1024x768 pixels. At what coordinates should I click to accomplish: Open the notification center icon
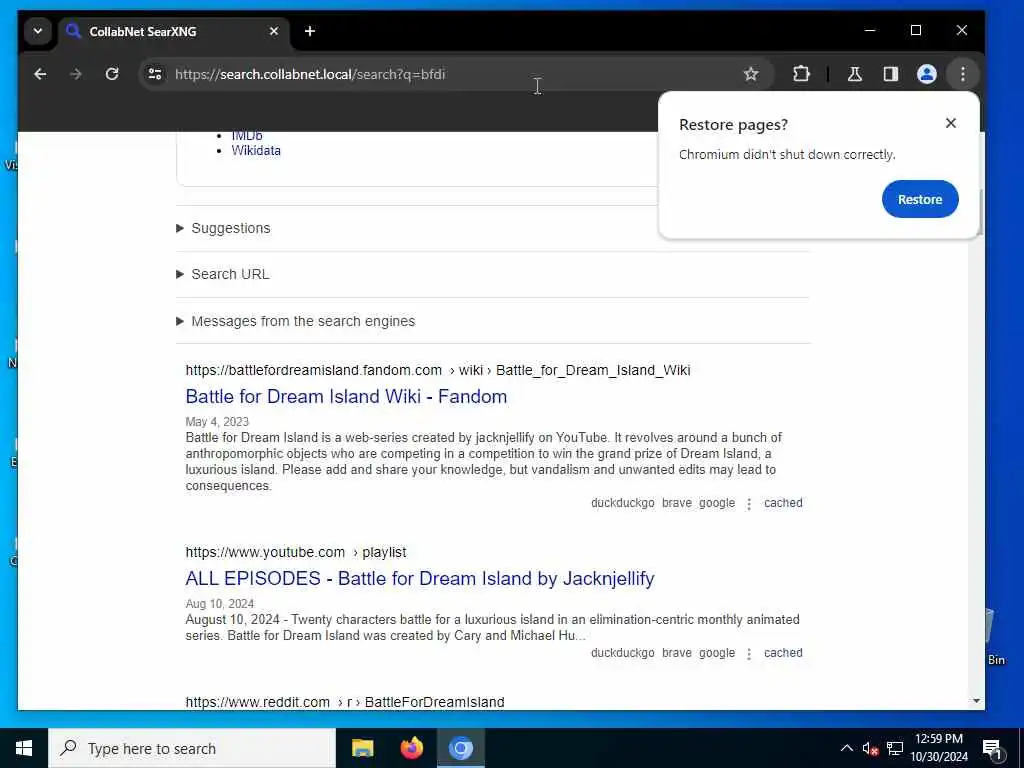point(993,748)
